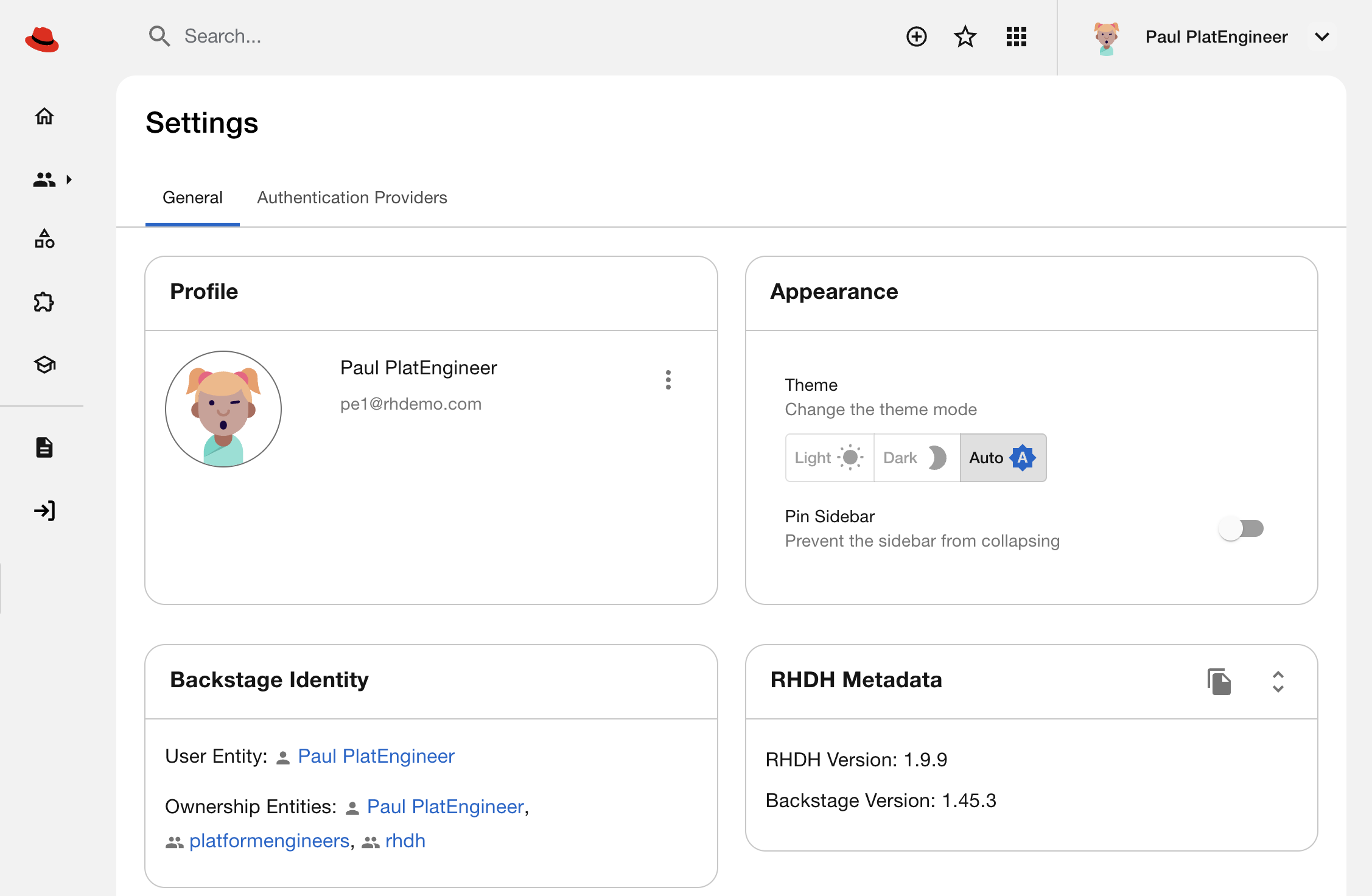
Task: Open the graduation cap Learning icon
Action: pyautogui.click(x=44, y=365)
